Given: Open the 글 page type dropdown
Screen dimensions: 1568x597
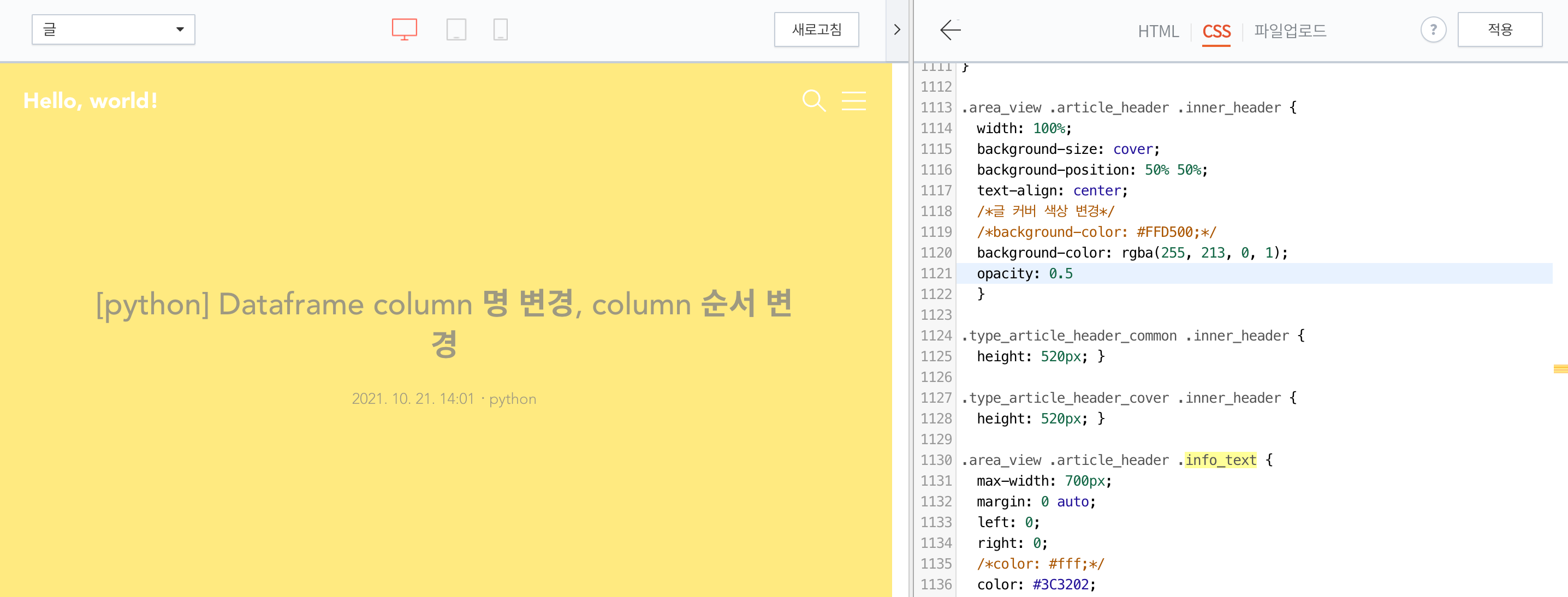Looking at the screenshot, I should tap(113, 30).
